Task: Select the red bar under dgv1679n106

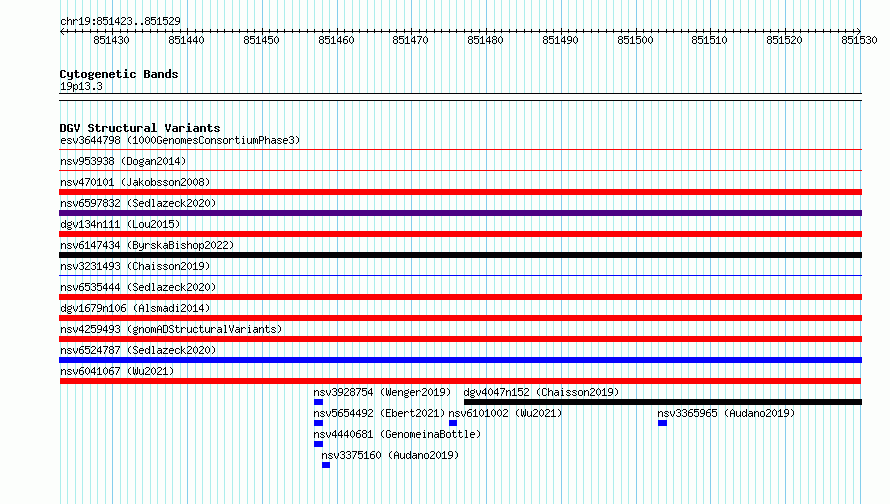Action: pyautogui.click(x=460, y=318)
